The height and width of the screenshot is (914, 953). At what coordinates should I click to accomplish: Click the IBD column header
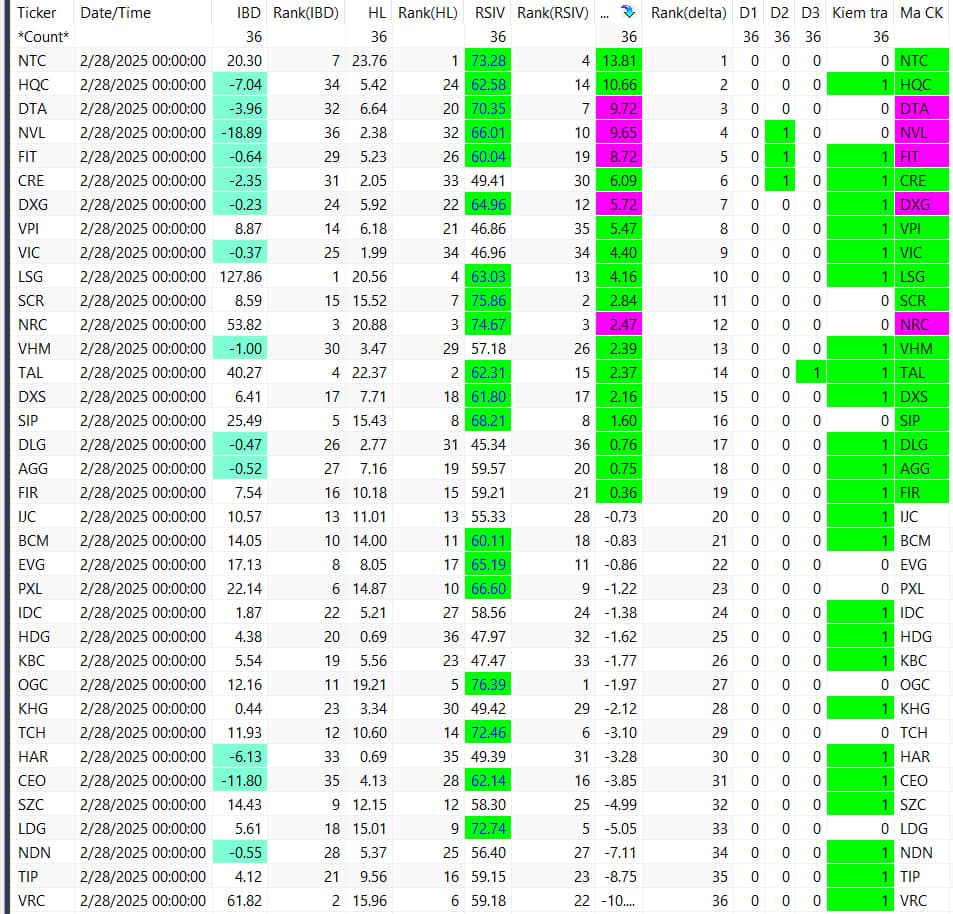[x=249, y=12]
